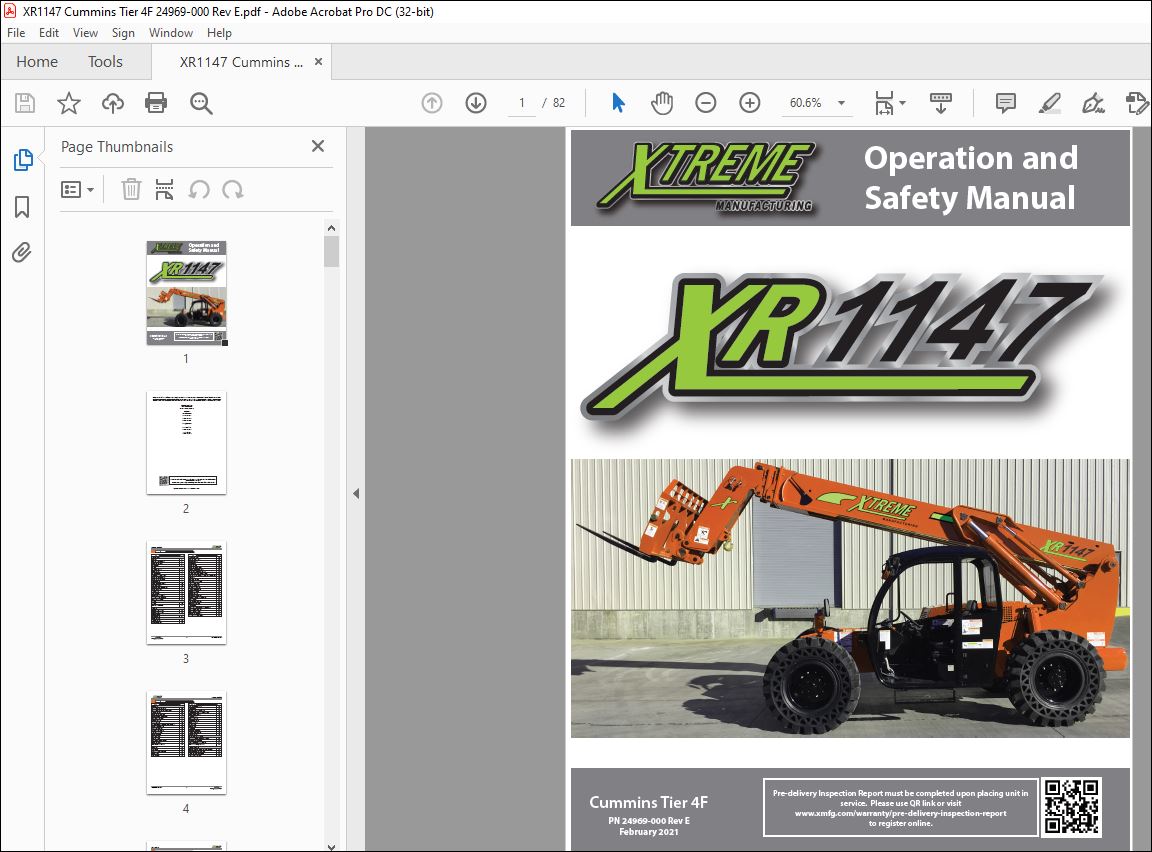Open the 60.6% zoom level dropdown
This screenshot has width=1152, height=852.
[x=841, y=103]
